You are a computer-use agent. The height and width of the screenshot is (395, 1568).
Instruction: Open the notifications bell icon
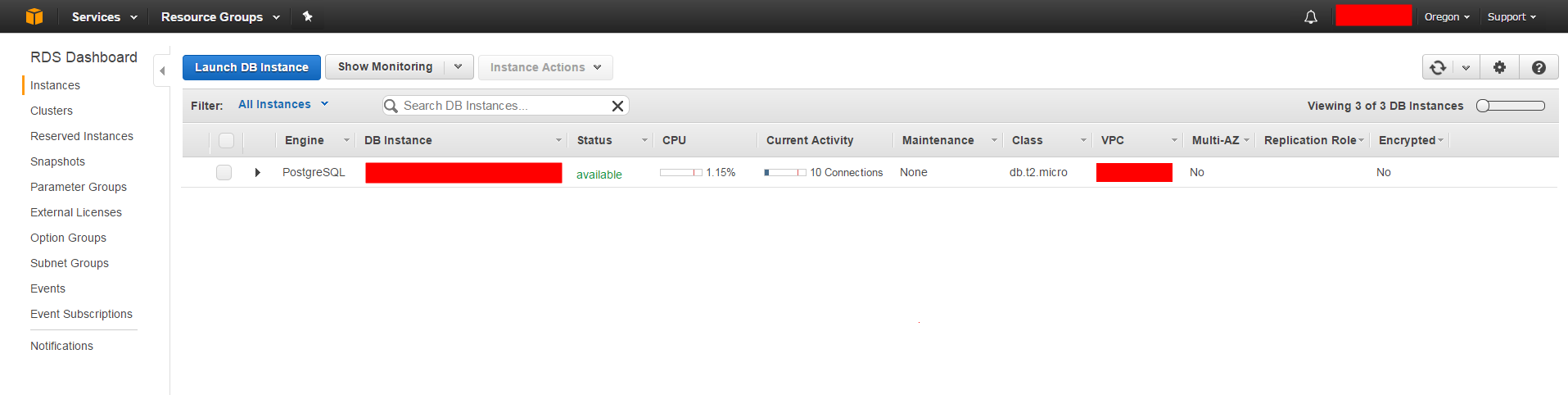[1311, 16]
